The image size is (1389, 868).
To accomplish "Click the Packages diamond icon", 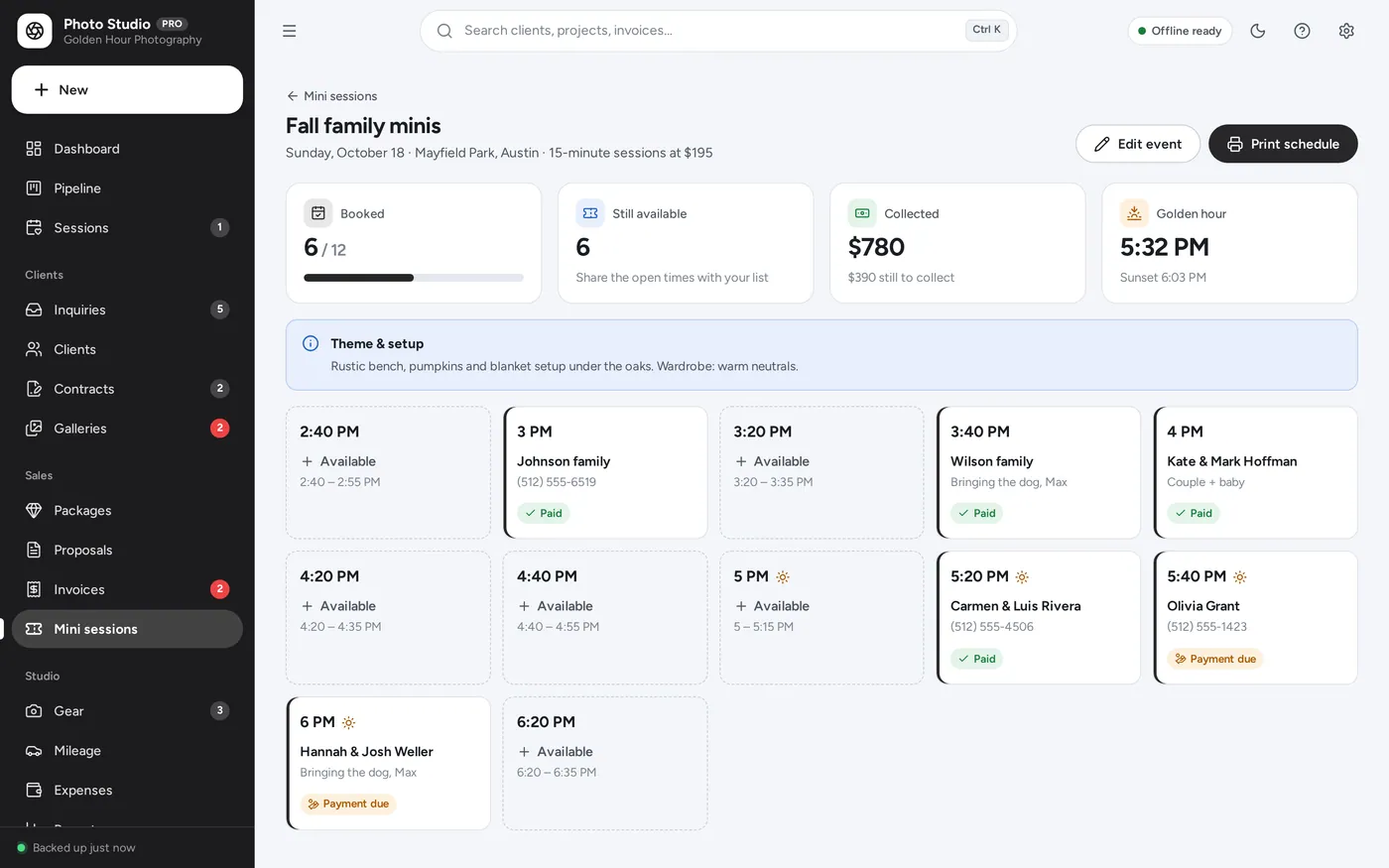I will [x=34, y=511].
